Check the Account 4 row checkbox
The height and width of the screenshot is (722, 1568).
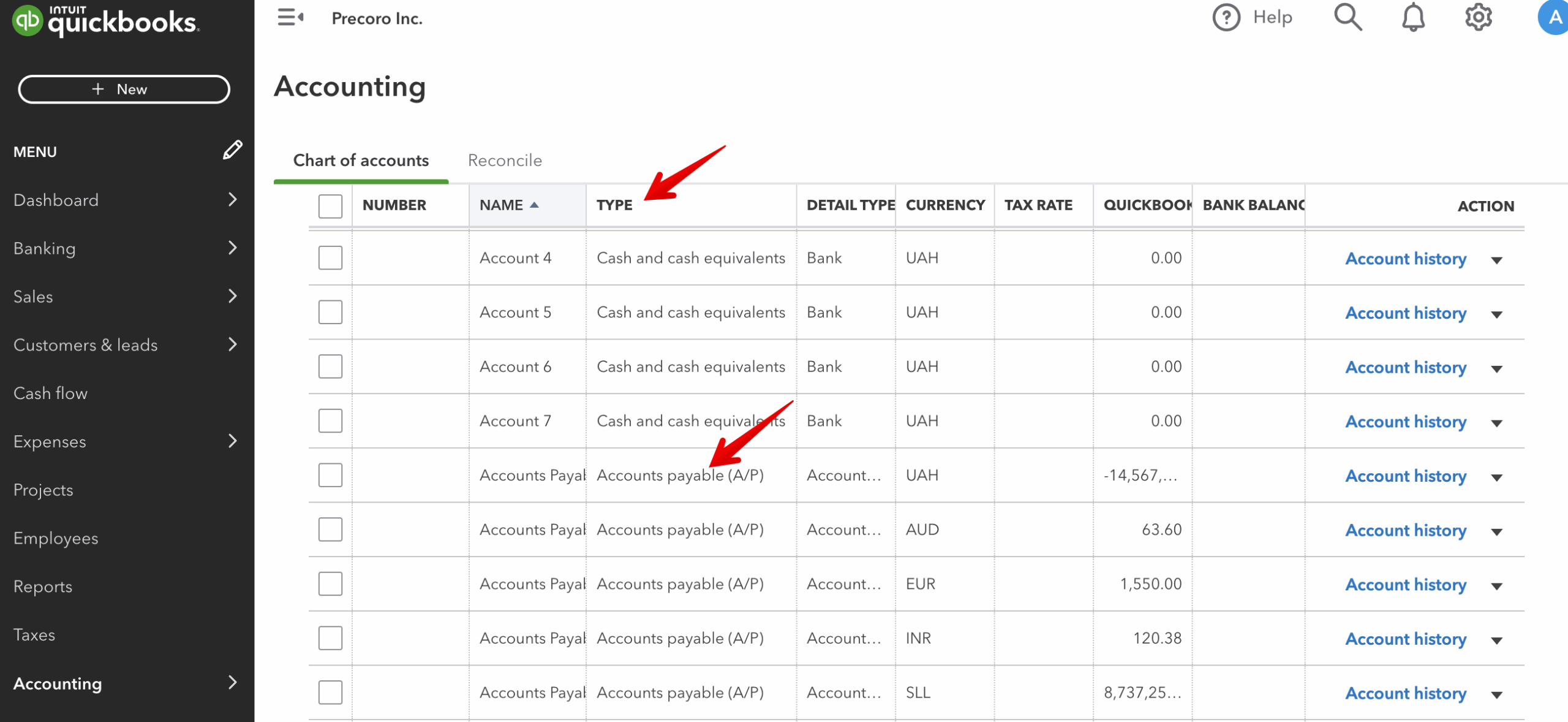tap(330, 258)
